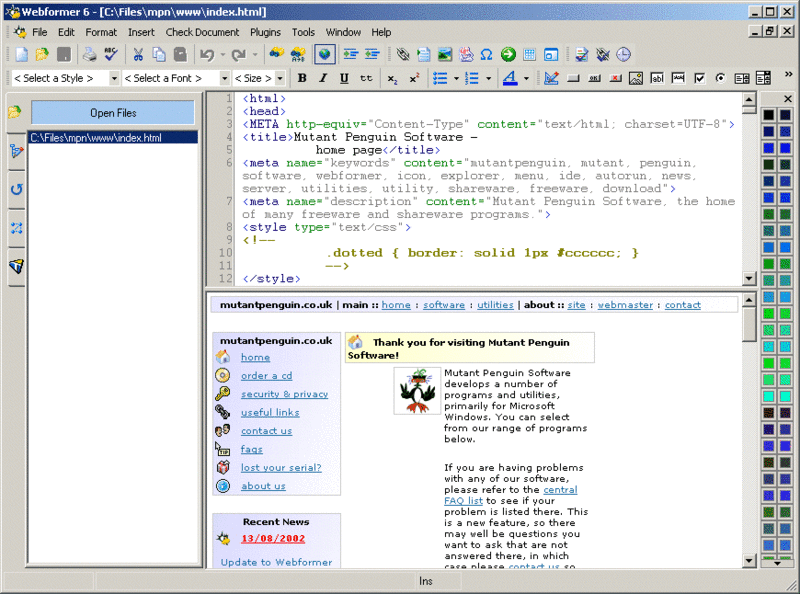Apply numbered list icon
The image size is (800, 594).
472,78
